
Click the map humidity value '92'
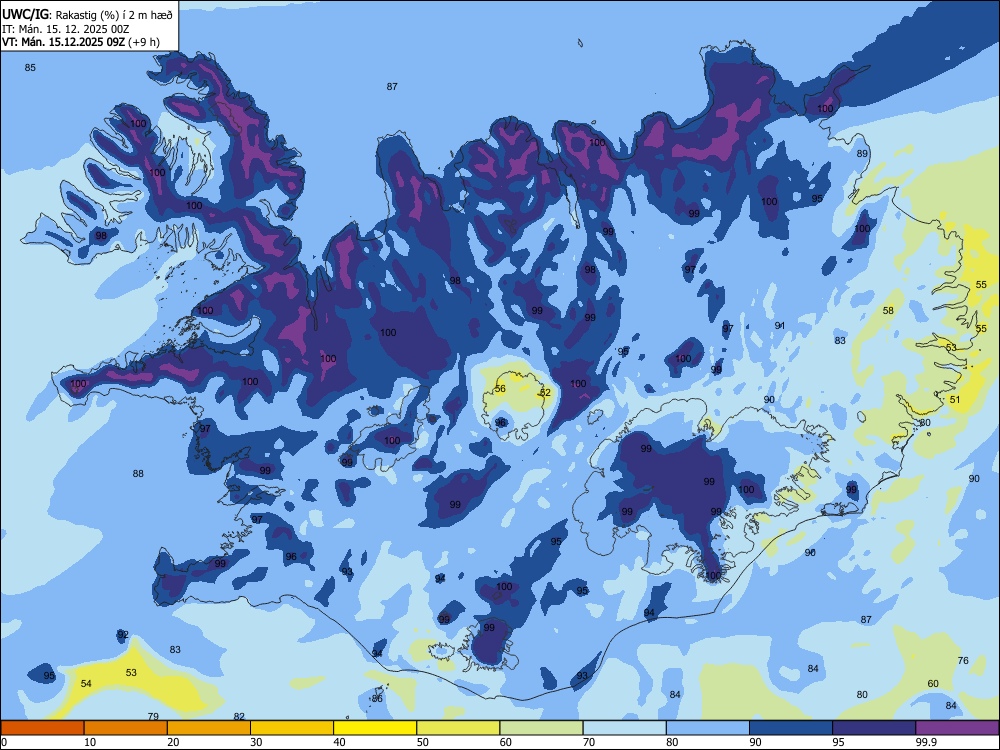pyautogui.click(x=122, y=635)
